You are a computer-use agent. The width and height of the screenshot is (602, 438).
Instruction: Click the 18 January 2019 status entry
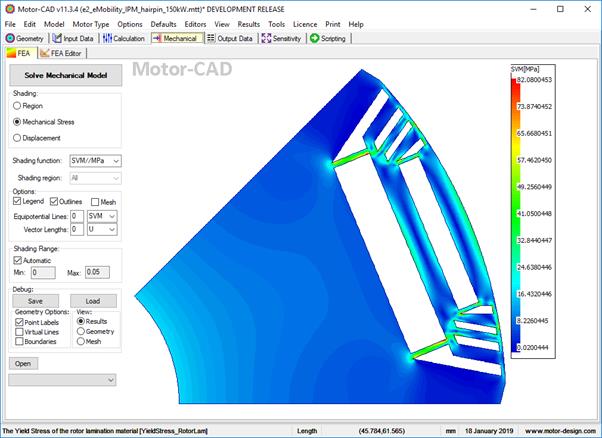488,431
